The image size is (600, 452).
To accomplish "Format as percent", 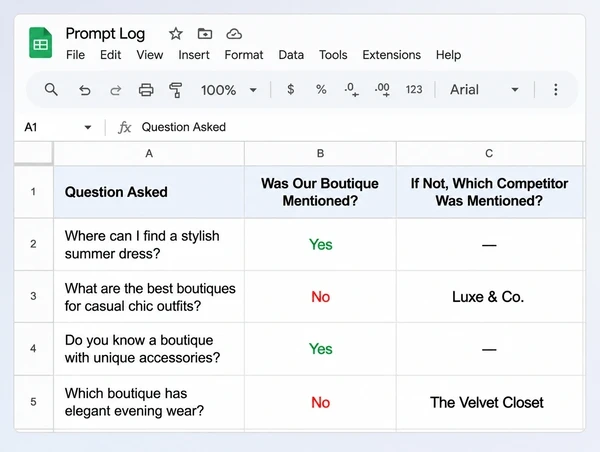I will tap(321, 90).
